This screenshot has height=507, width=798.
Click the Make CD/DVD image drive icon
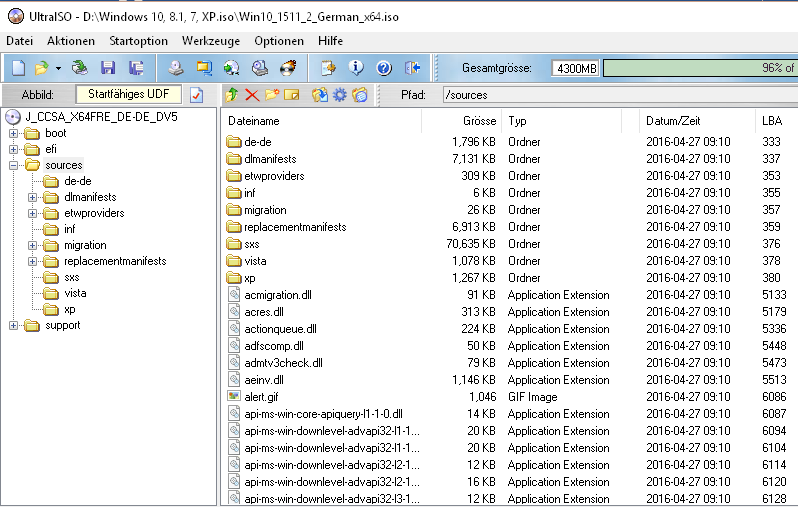pos(176,68)
